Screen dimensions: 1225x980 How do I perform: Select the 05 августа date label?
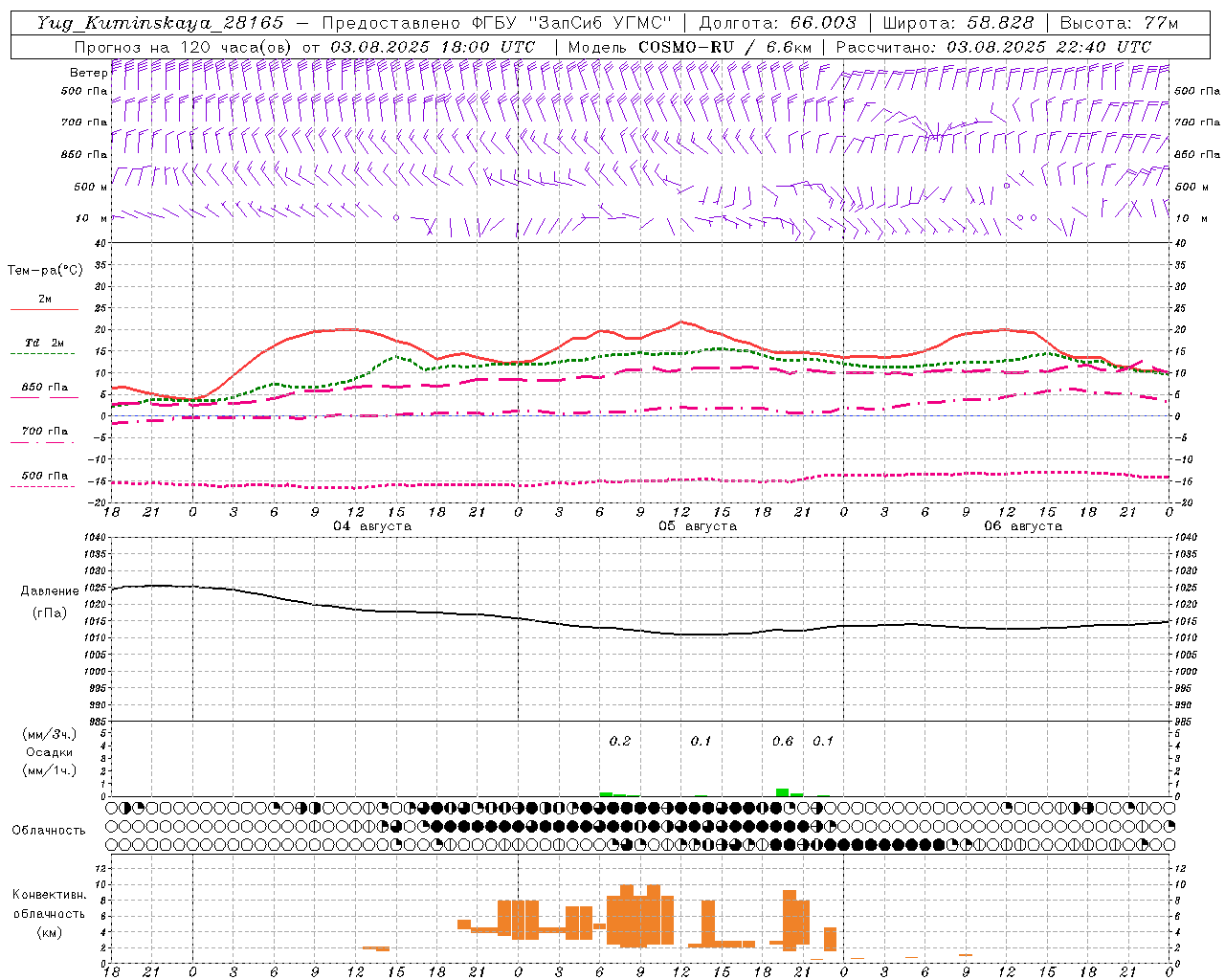pyautogui.click(x=698, y=526)
